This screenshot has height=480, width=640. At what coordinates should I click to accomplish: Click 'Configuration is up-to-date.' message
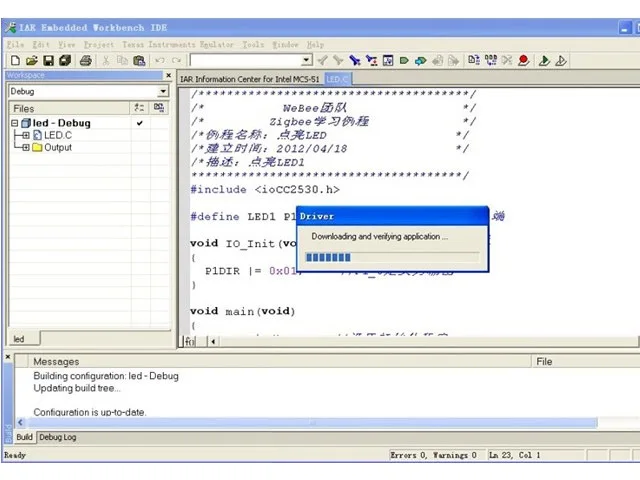coord(90,412)
